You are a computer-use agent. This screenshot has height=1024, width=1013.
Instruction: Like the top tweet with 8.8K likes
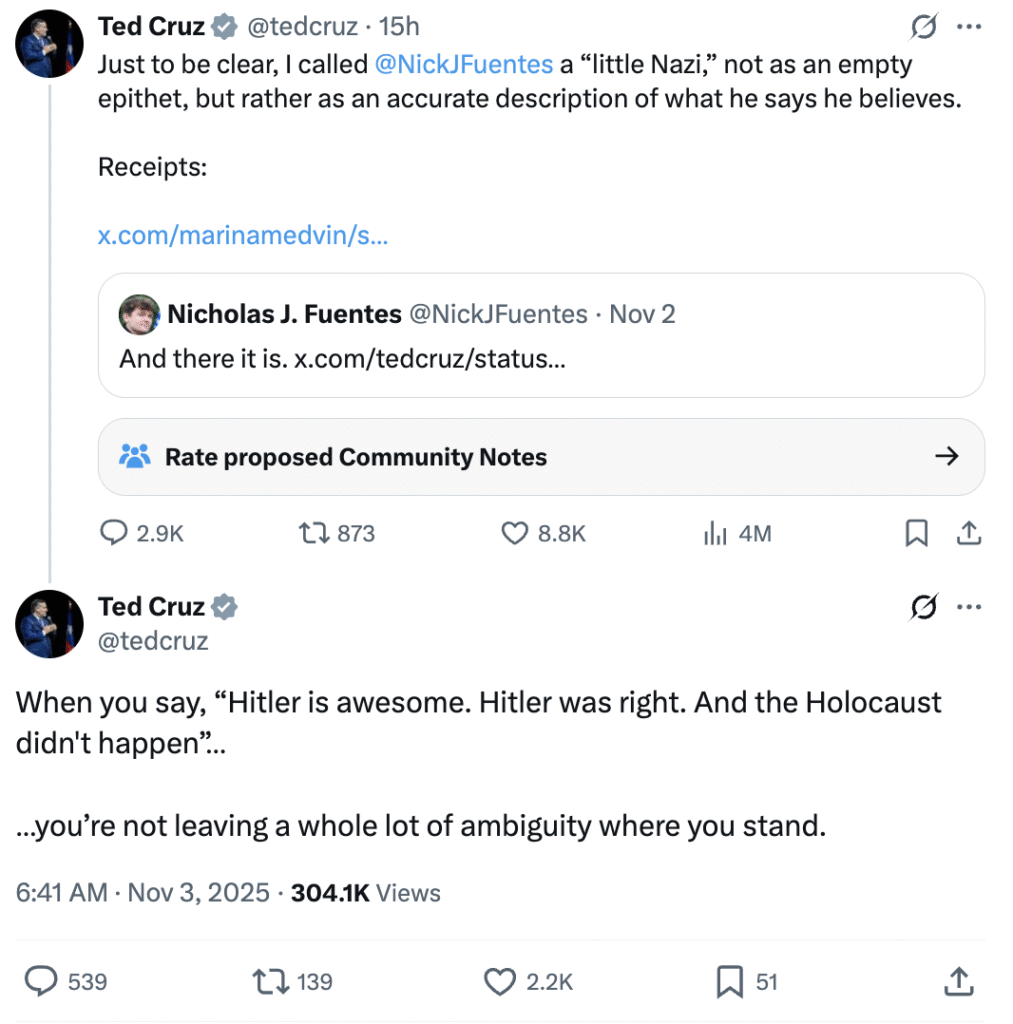tap(514, 534)
